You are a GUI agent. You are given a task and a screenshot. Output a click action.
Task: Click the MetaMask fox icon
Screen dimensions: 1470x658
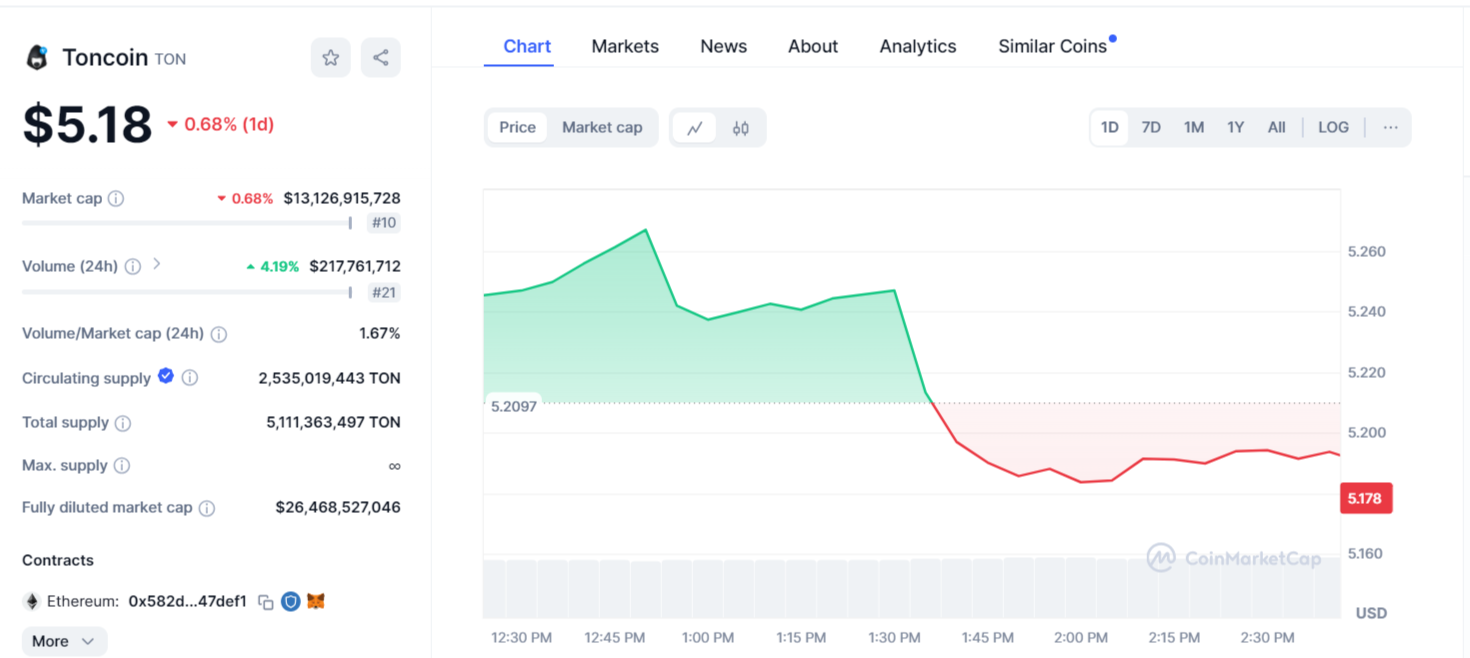pos(316,601)
